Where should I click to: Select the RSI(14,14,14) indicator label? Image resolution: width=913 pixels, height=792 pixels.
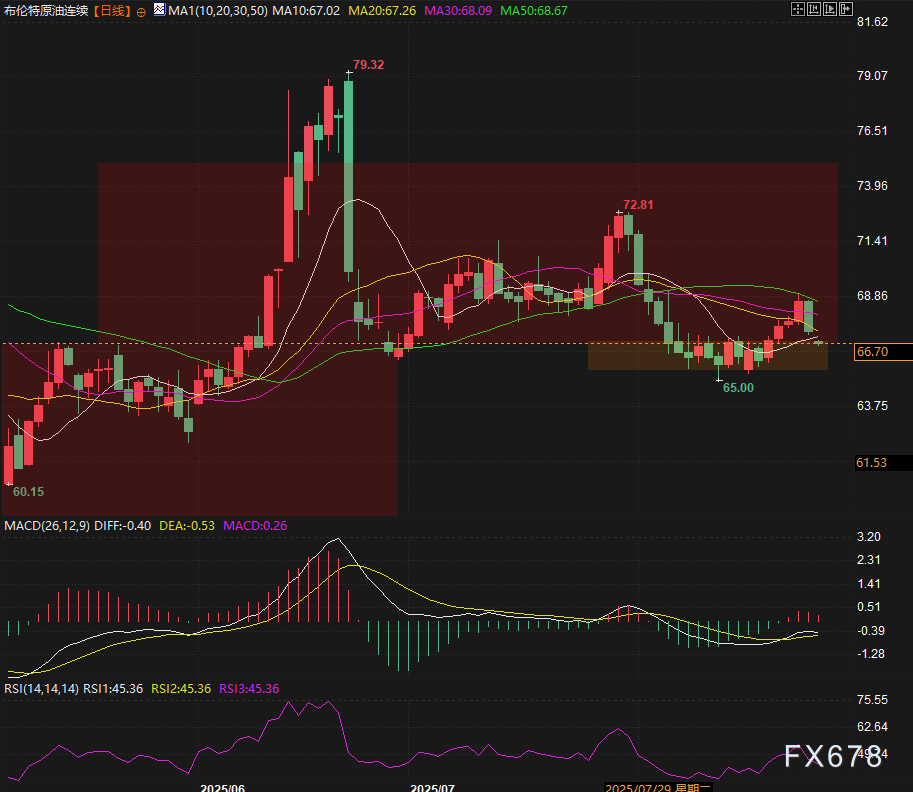point(40,689)
